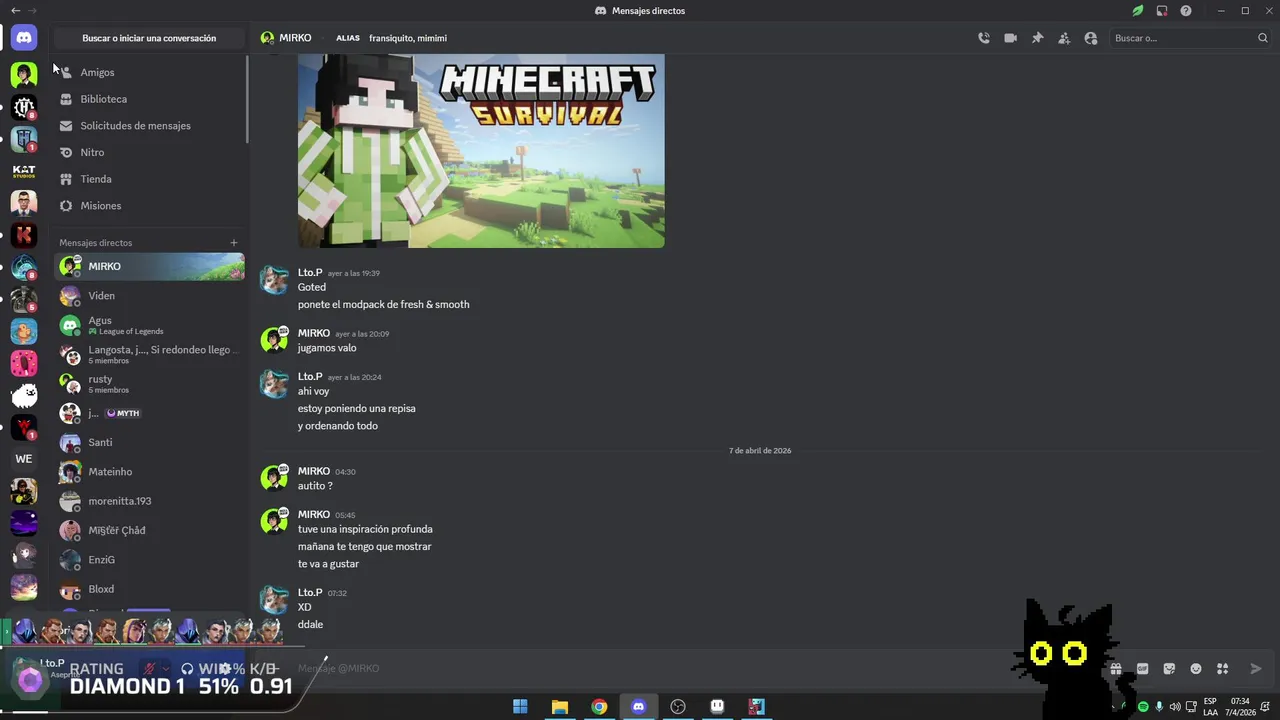Open Discord home direct messages icon
The height and width of the screenshot is (720, 1280).
pyautogui.click(x=24, y=38)
